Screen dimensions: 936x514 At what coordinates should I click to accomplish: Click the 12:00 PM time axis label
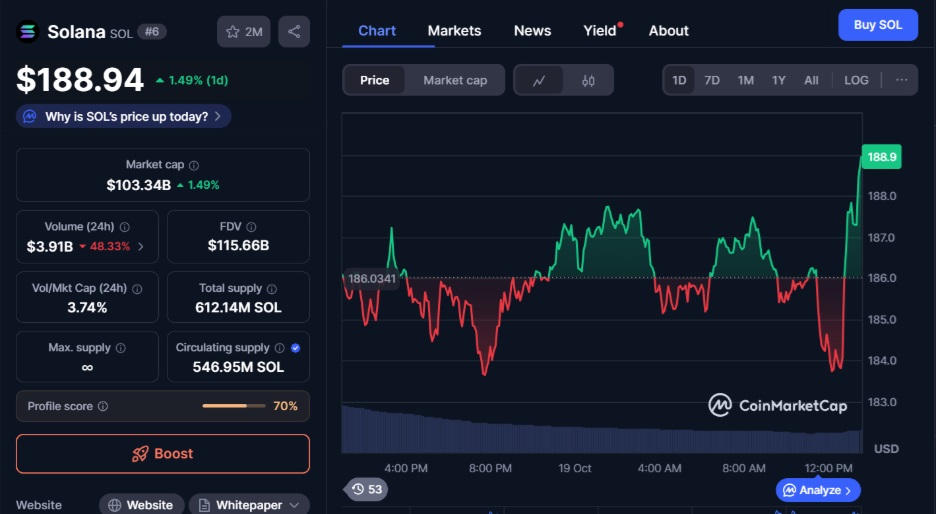(x=829, y=469)
